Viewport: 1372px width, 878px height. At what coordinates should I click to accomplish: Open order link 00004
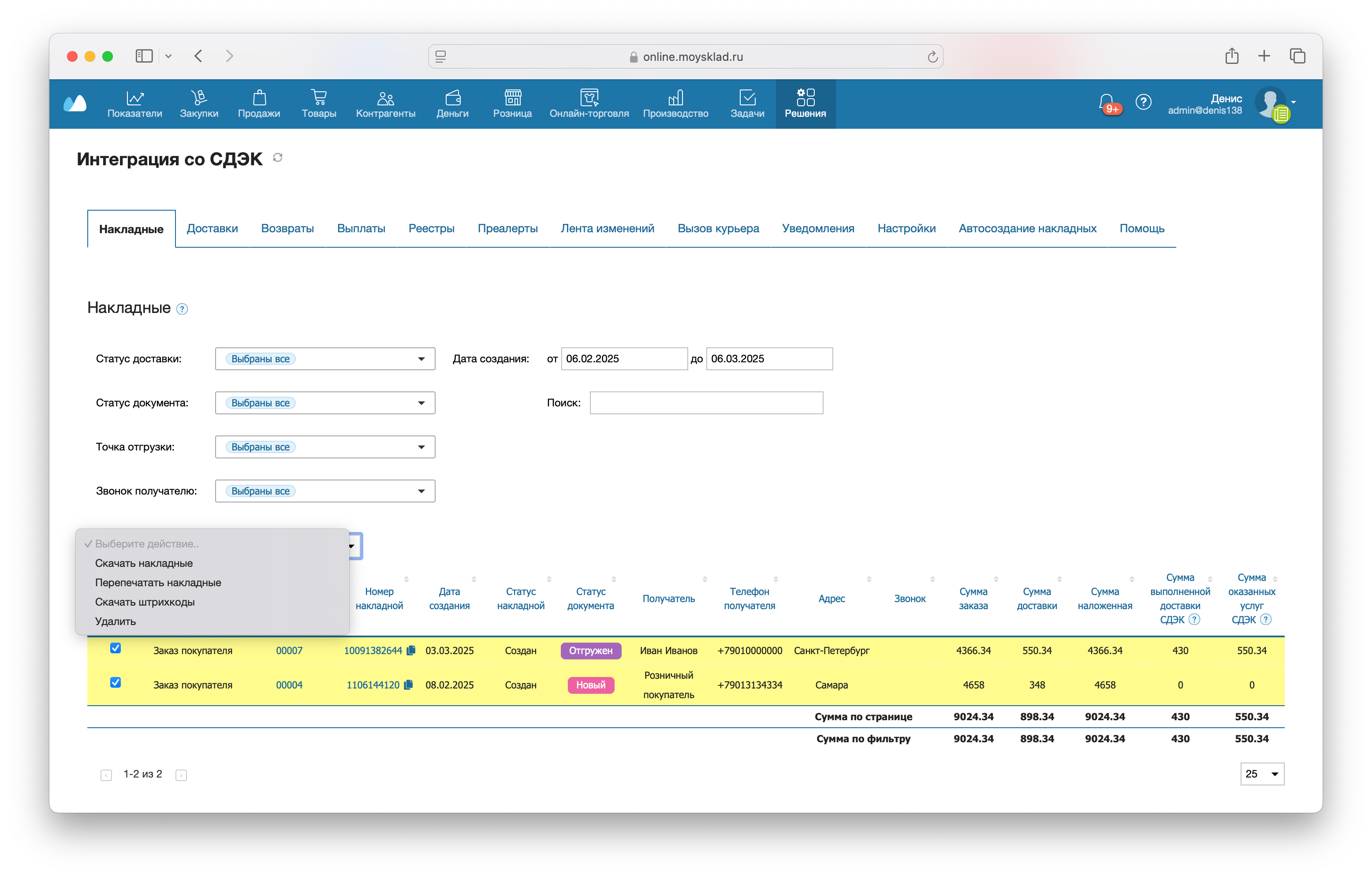tap(289, 685)
